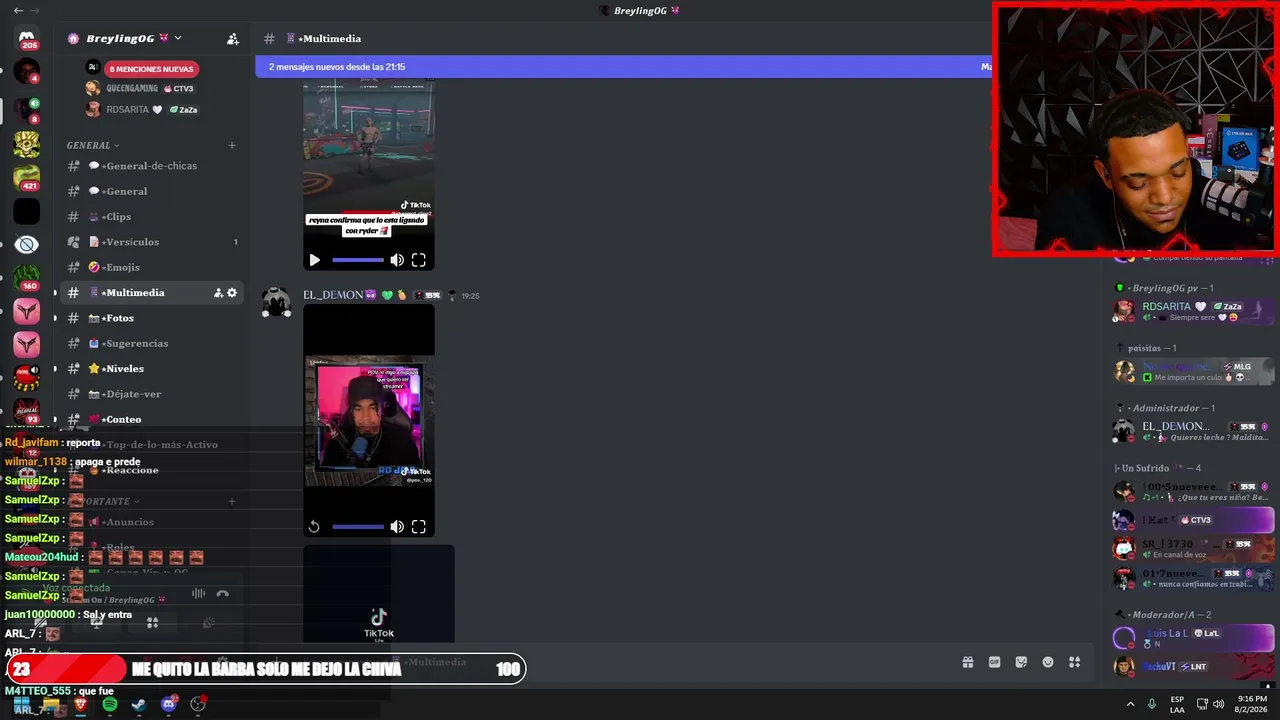Jump to 8 menciones nuevas

(x=151, y=69)
